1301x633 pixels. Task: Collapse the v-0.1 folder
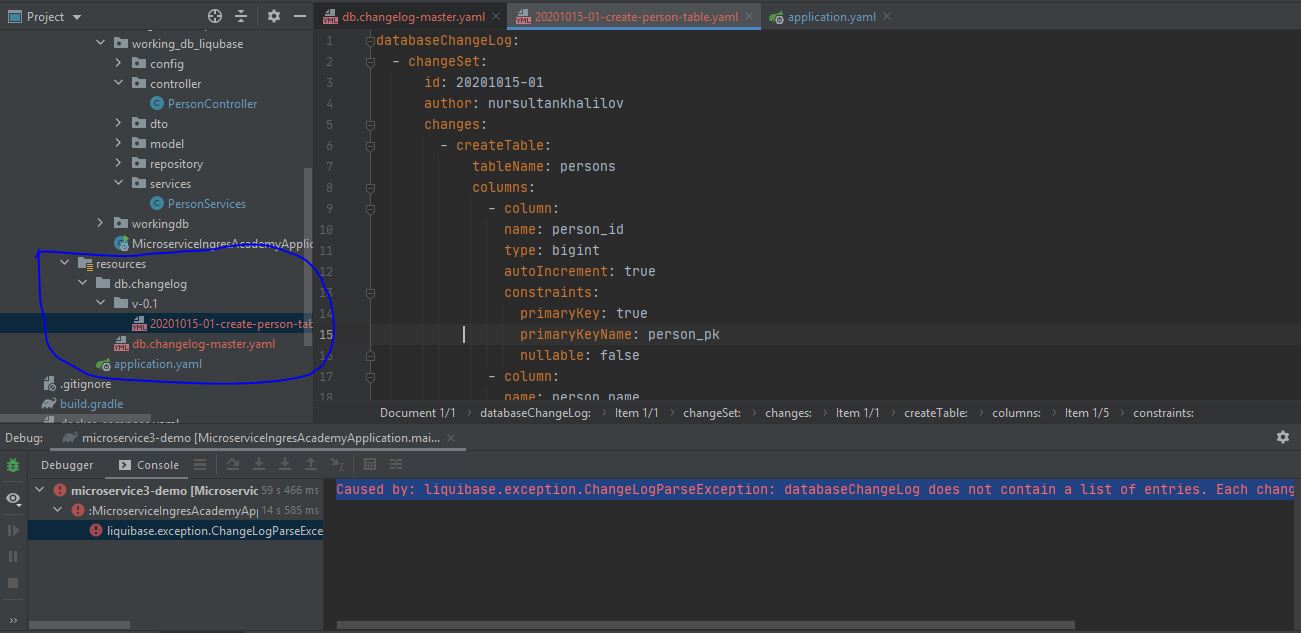click(x=100, y=304)
